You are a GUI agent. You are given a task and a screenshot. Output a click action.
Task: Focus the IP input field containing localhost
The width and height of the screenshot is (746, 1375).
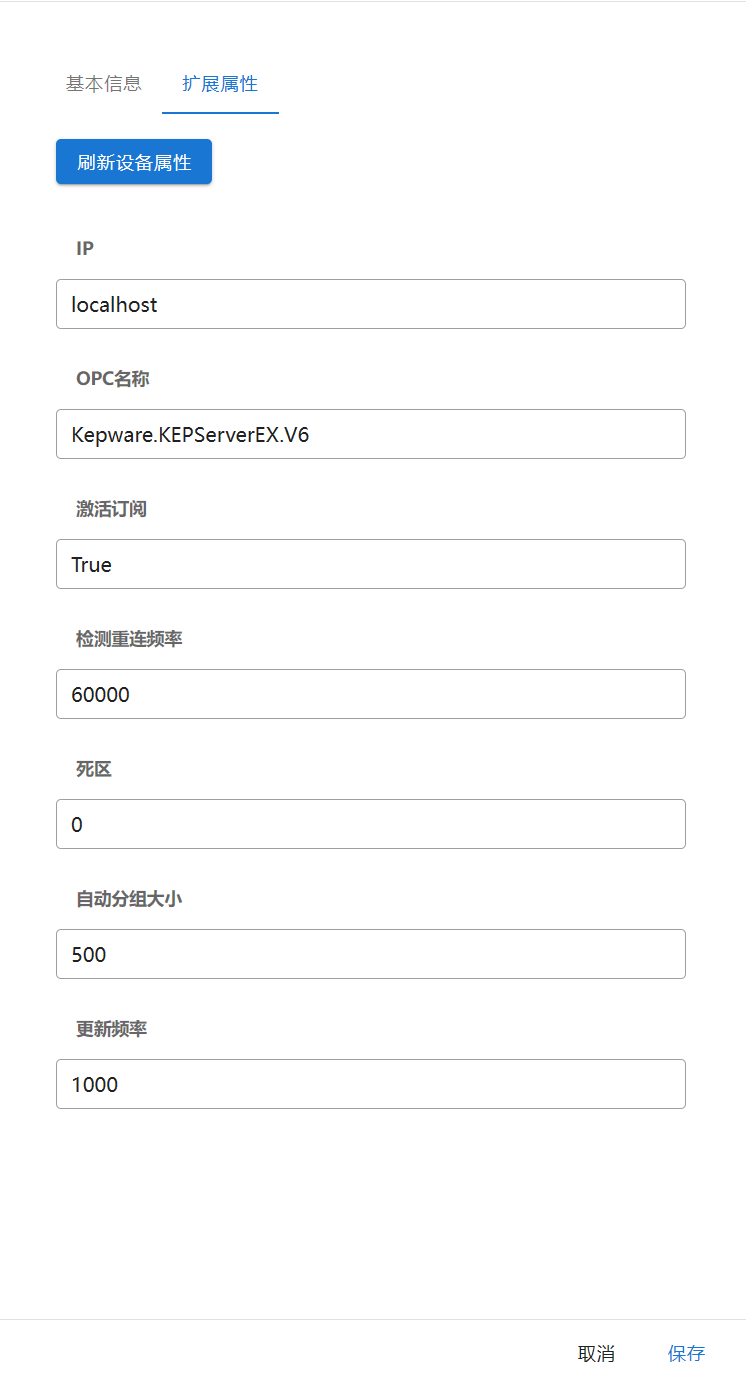click(x=370, y=304)
